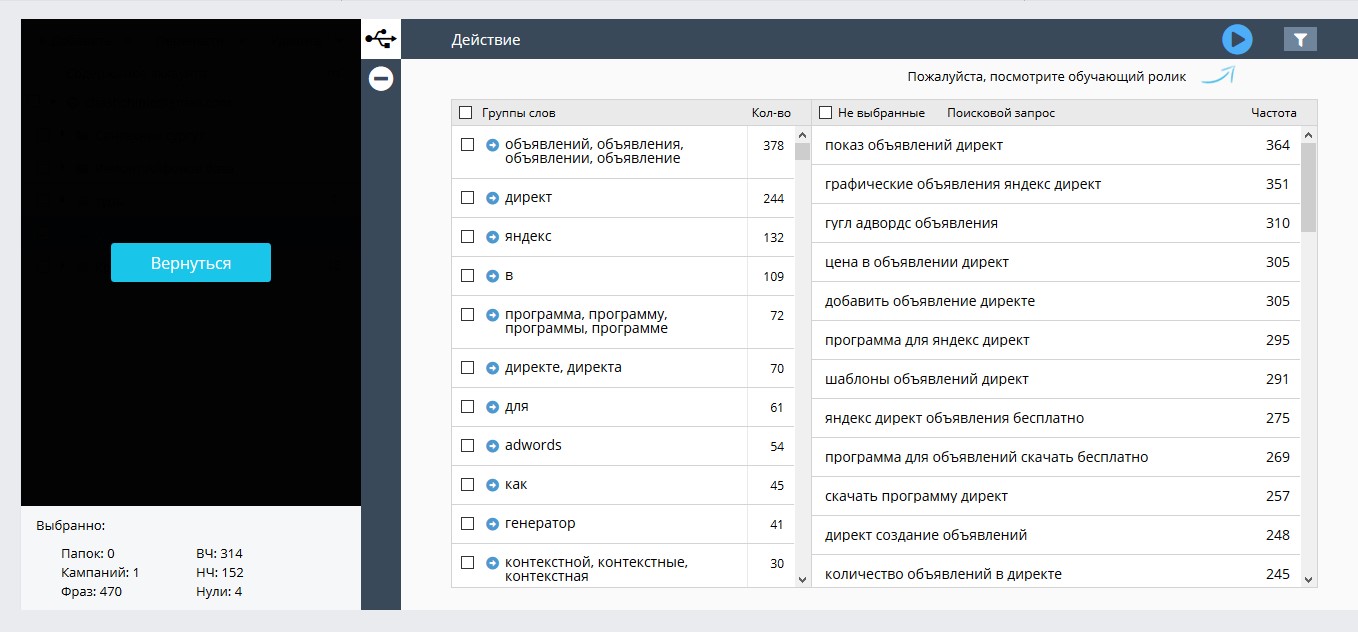Tick the Не выбранные checkbox
The height and width of the screenshot is (632, 1358).
tap(826, 113)
